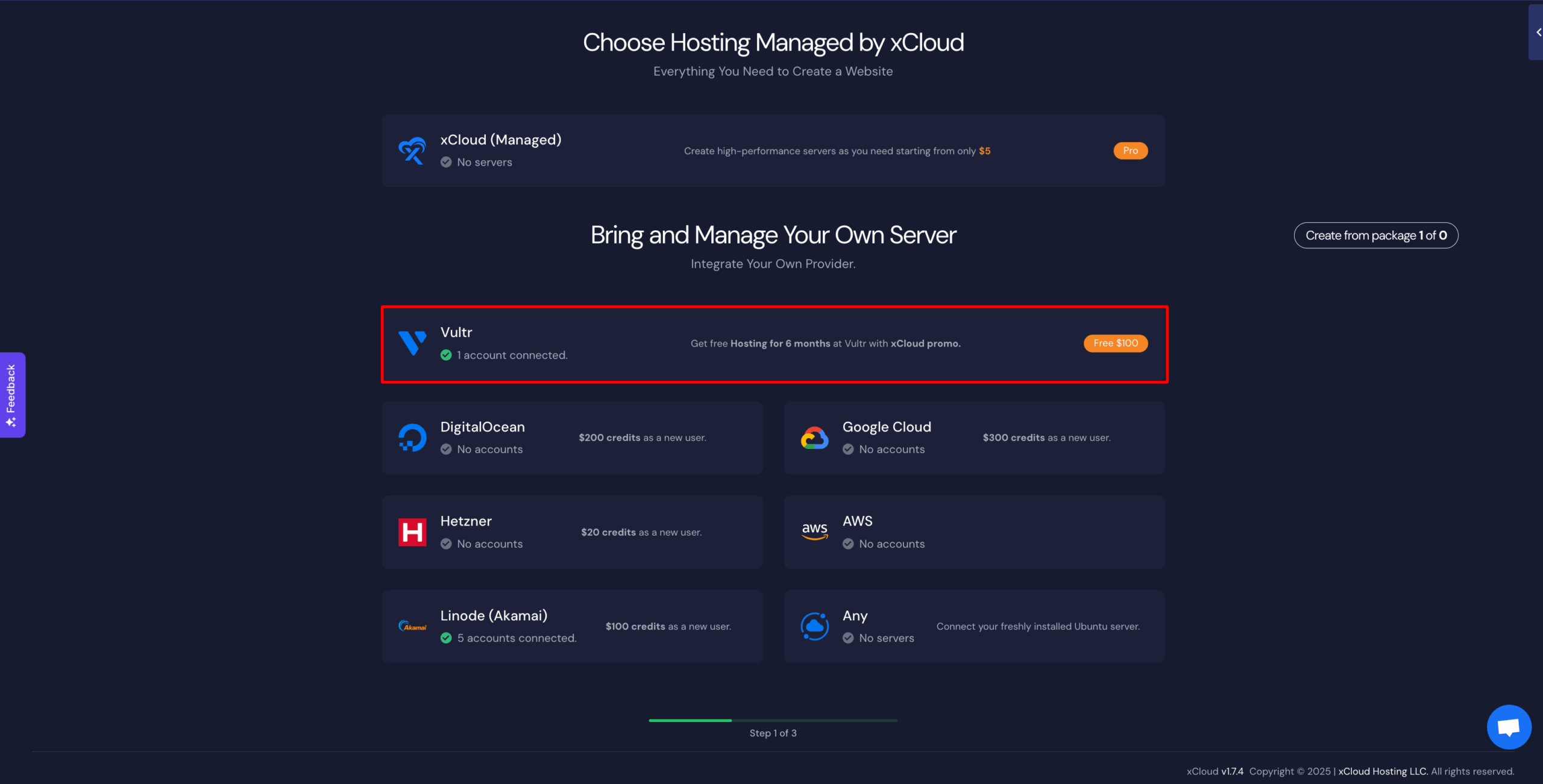The width and height of the screenshot is (1543, 784).
Task: Click the Hetzner logo icon
Action: (x=413, y=531)
